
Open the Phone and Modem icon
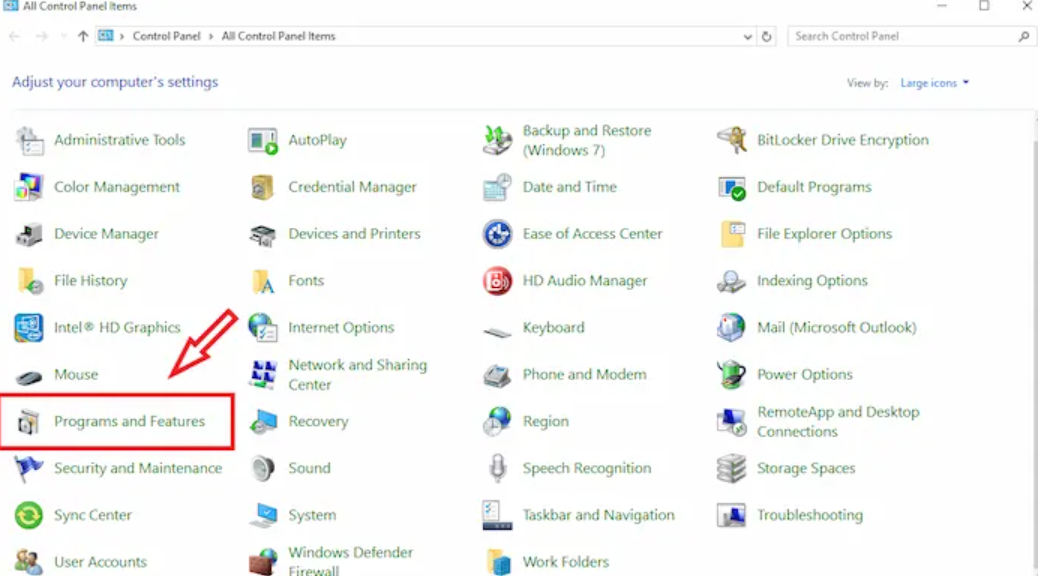(497, 375)
